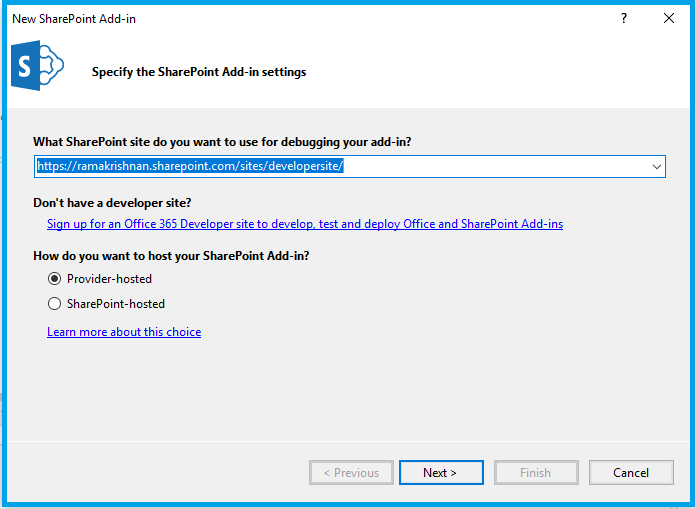The image size is (695, 509).
Task: Click the Previous button
Action: (351, 473)
